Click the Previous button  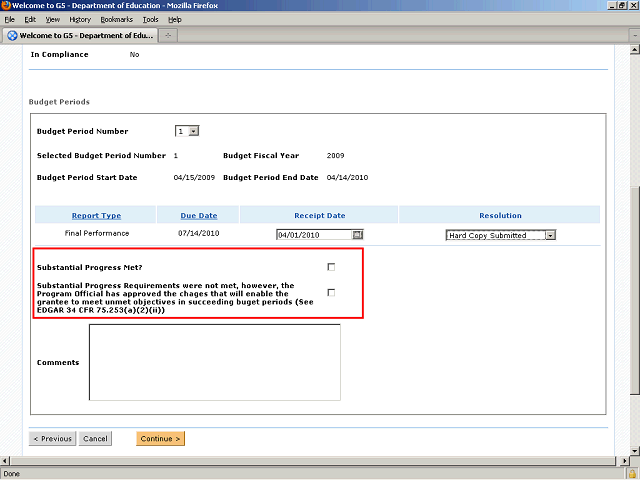(52, 439)
